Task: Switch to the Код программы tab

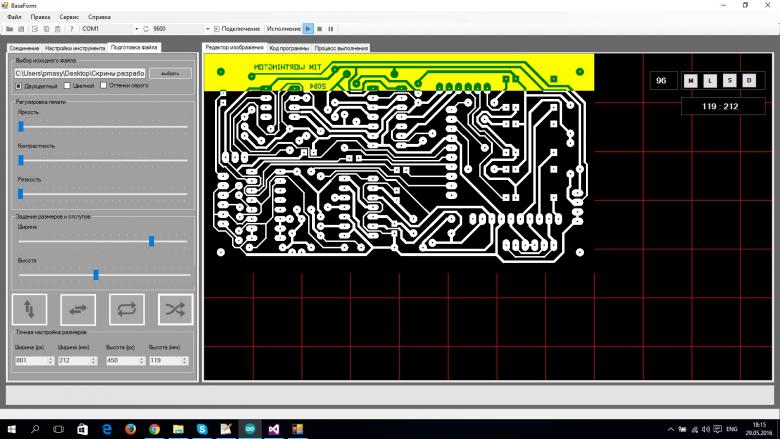Action: click(x=288, y=47)
